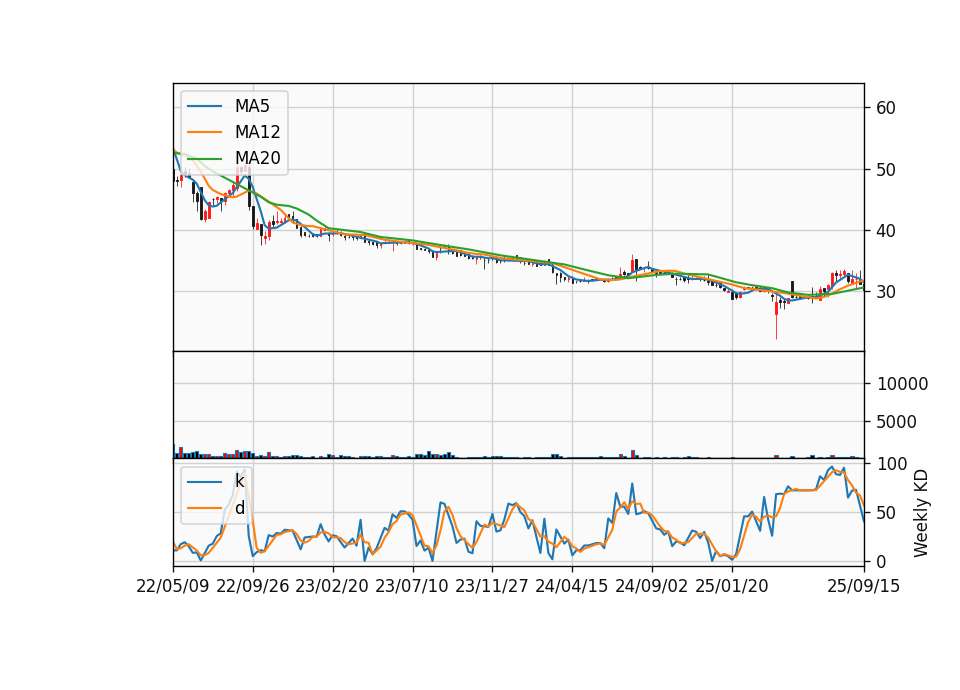
Task: Click the d legend label in KD panel
Action: pyautogui.click(x=239, y=508)
